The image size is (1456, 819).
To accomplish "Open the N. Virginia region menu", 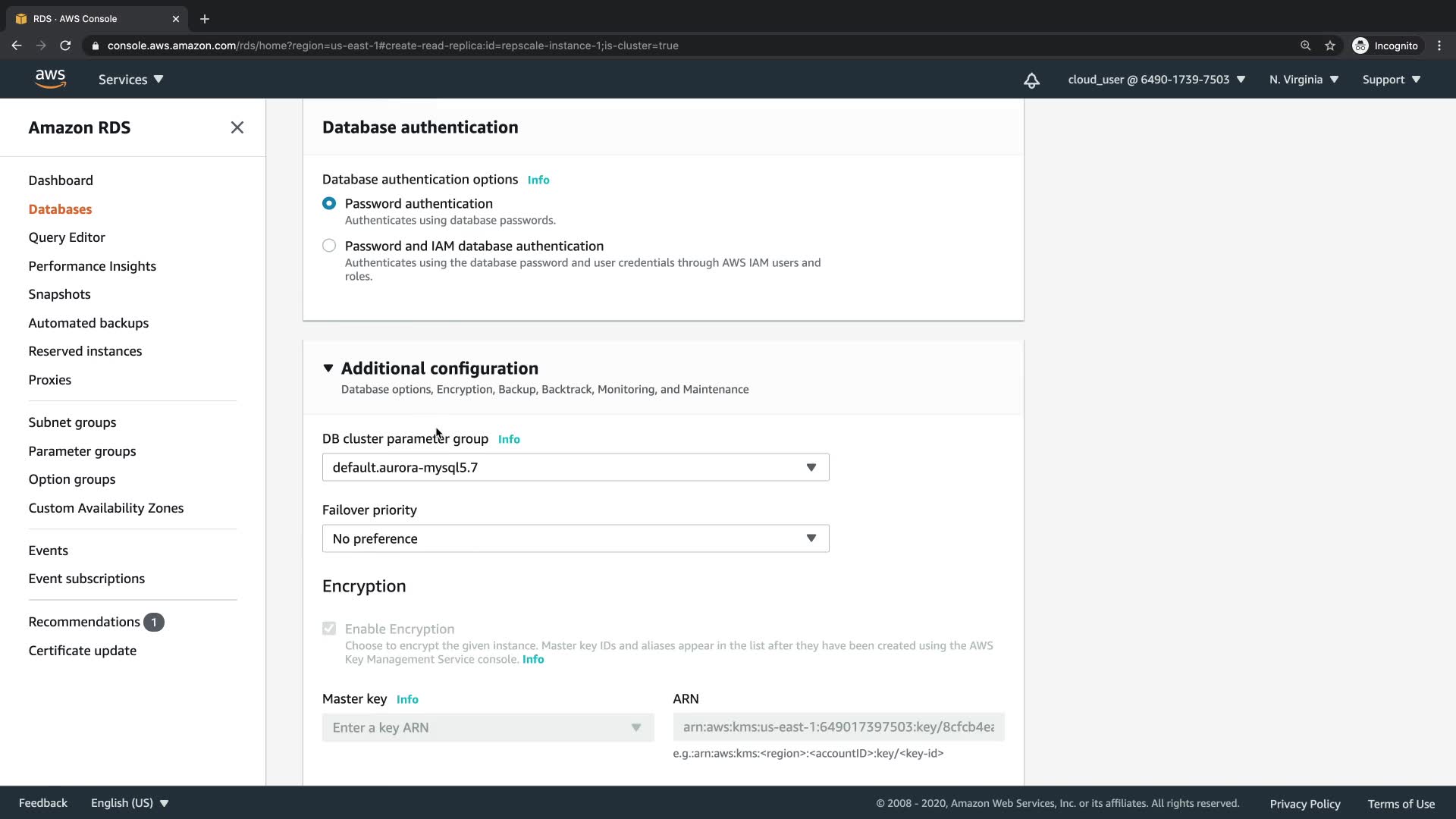I will point(1304,80).
